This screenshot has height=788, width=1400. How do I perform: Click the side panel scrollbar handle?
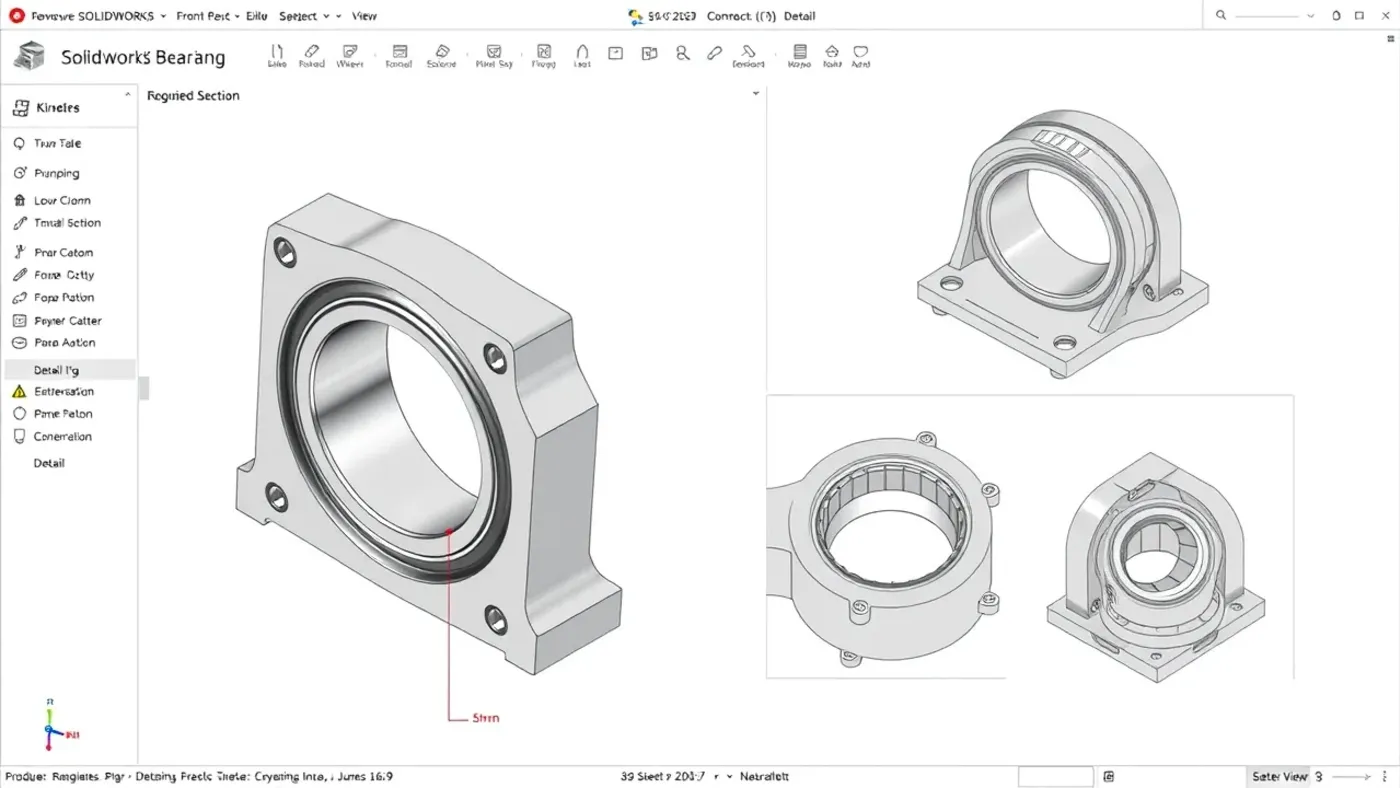[x=144, y=388]
